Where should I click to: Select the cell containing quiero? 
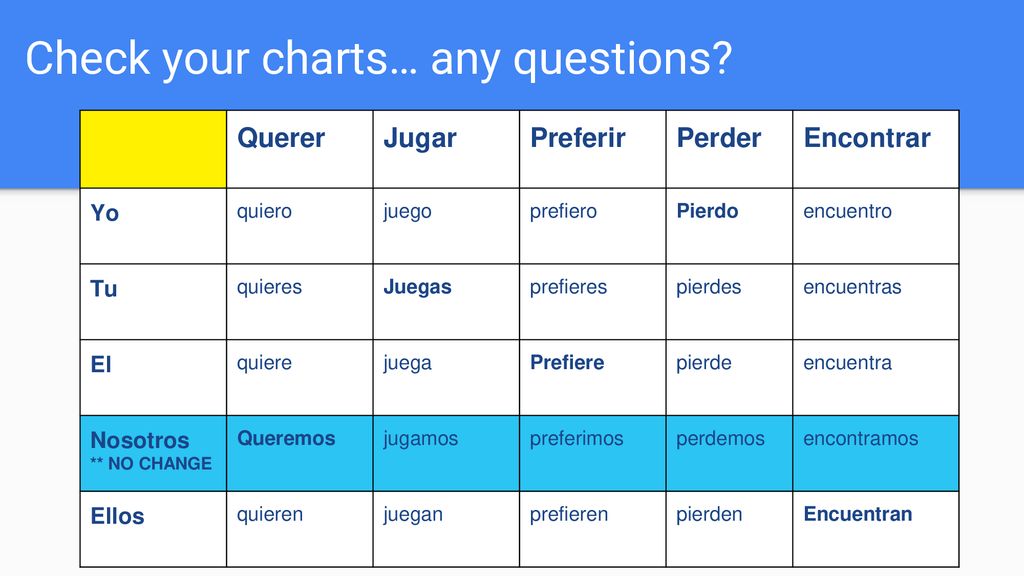pyautogui.click(x=300, y=226)
